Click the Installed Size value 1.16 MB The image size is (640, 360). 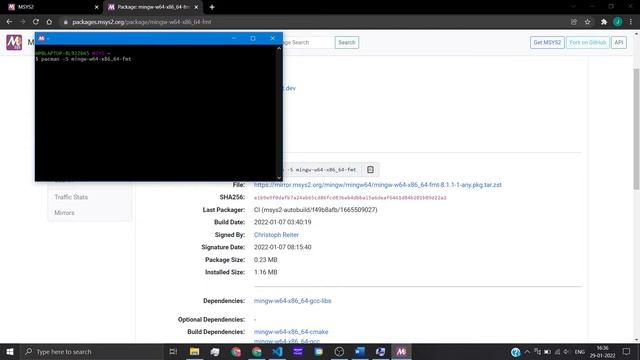click(265, 272)
